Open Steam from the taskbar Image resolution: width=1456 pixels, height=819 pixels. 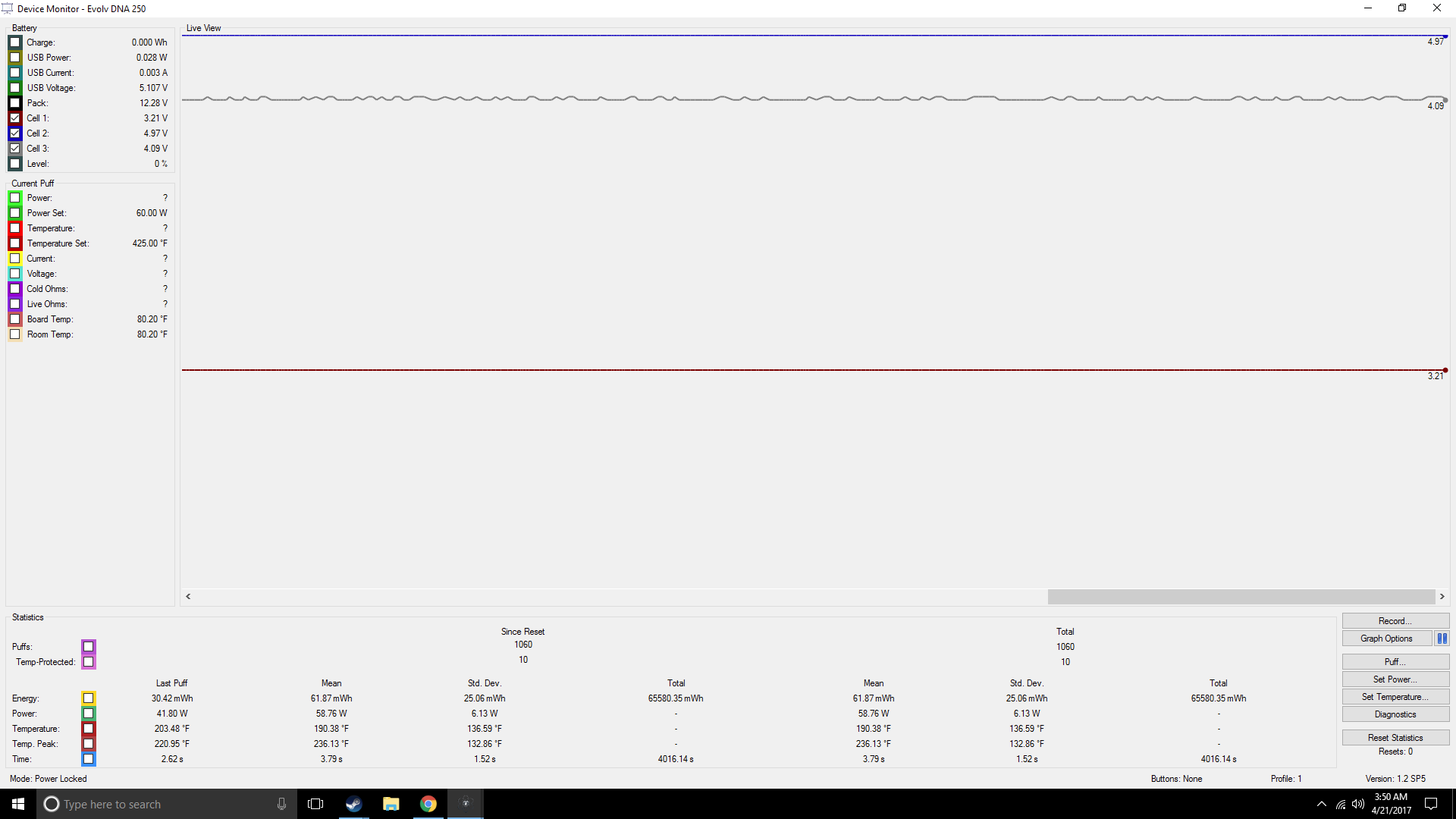(x=353, y=804)
